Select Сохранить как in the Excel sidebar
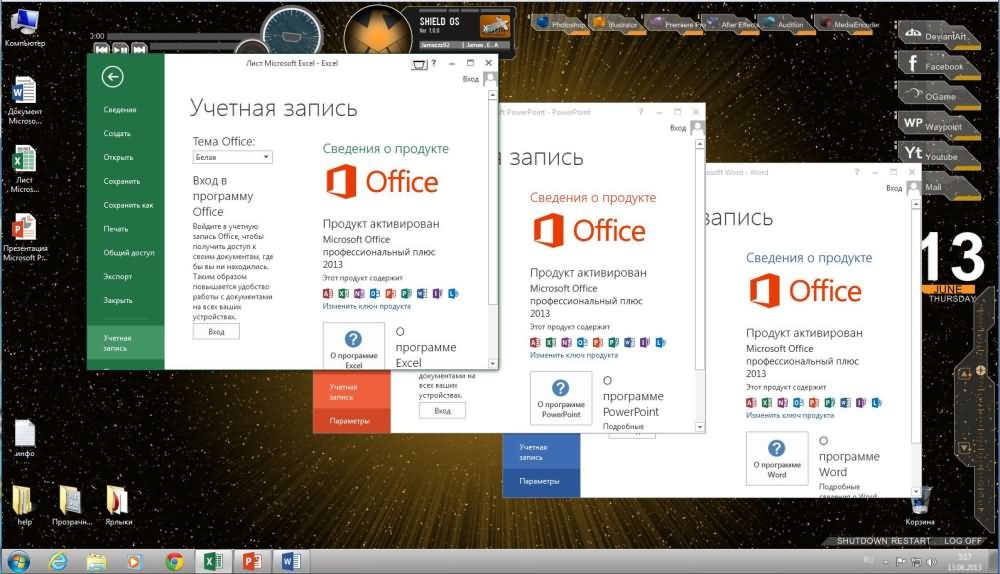 tap(128, 205)
